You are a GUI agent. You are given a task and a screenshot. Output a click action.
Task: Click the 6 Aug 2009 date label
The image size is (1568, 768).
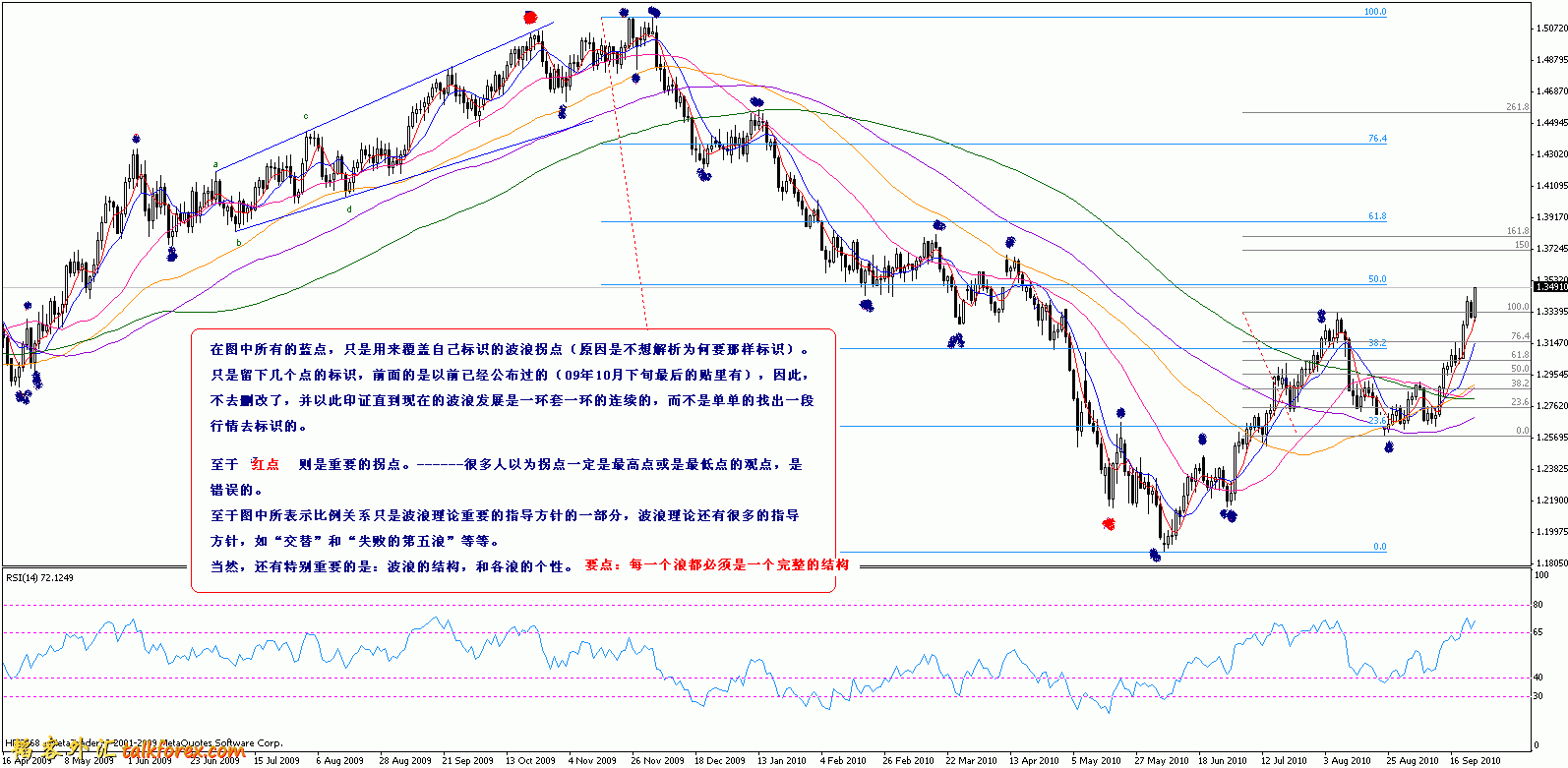point(339,760)
